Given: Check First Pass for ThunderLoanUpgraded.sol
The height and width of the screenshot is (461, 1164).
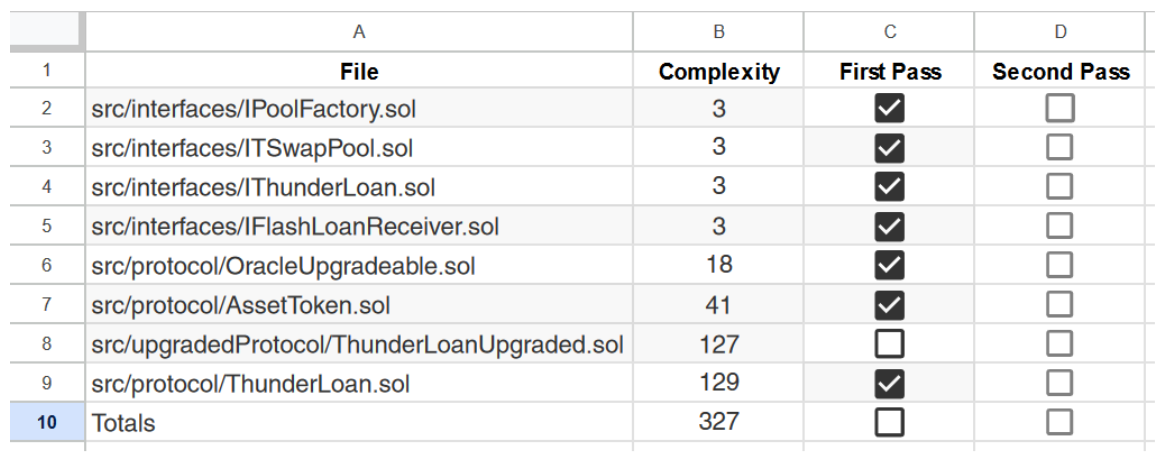Looking at the screenshot, I should [889, 344].
